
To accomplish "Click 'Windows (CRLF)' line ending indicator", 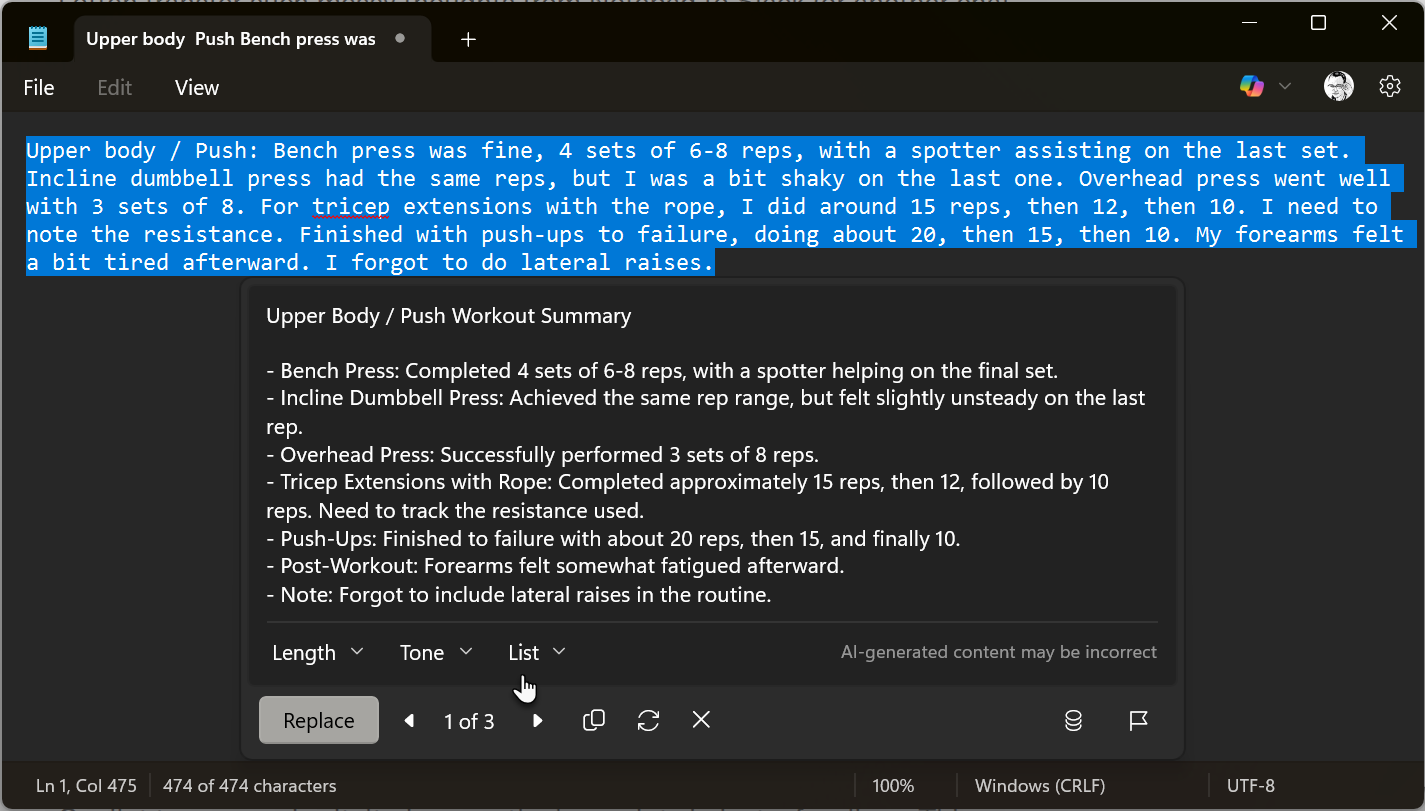I will click(1040, 786).
